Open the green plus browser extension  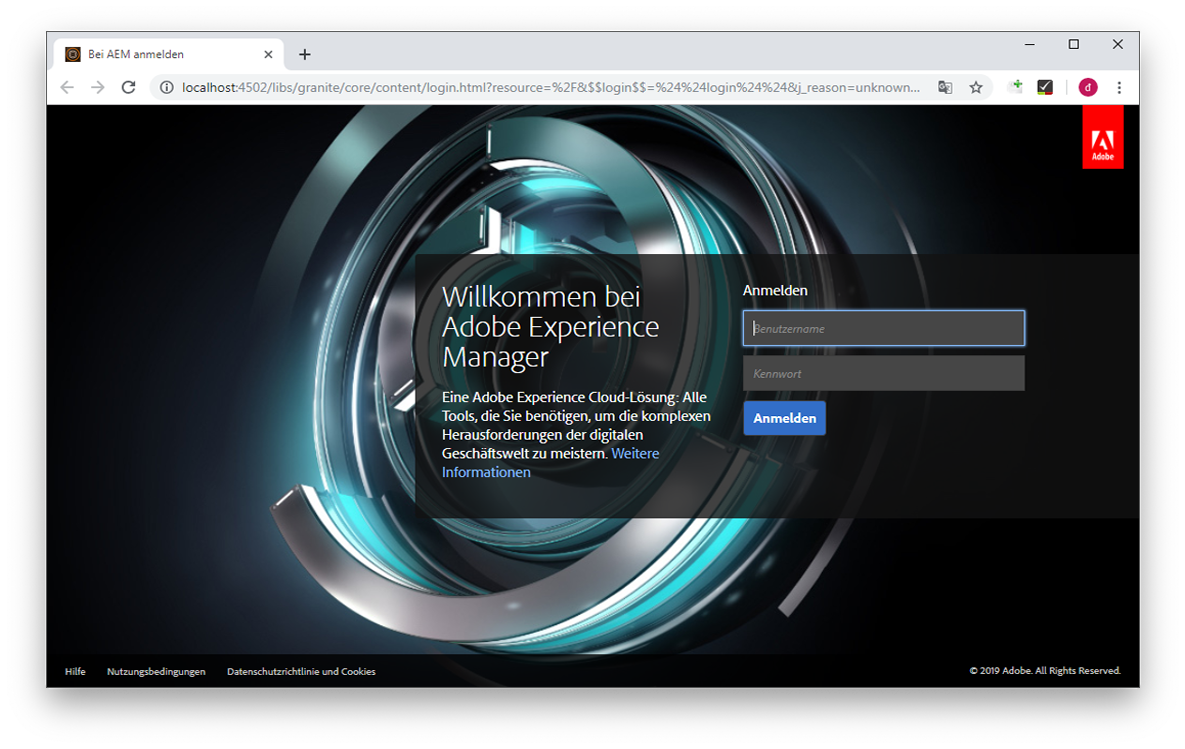click(1015, 87)
